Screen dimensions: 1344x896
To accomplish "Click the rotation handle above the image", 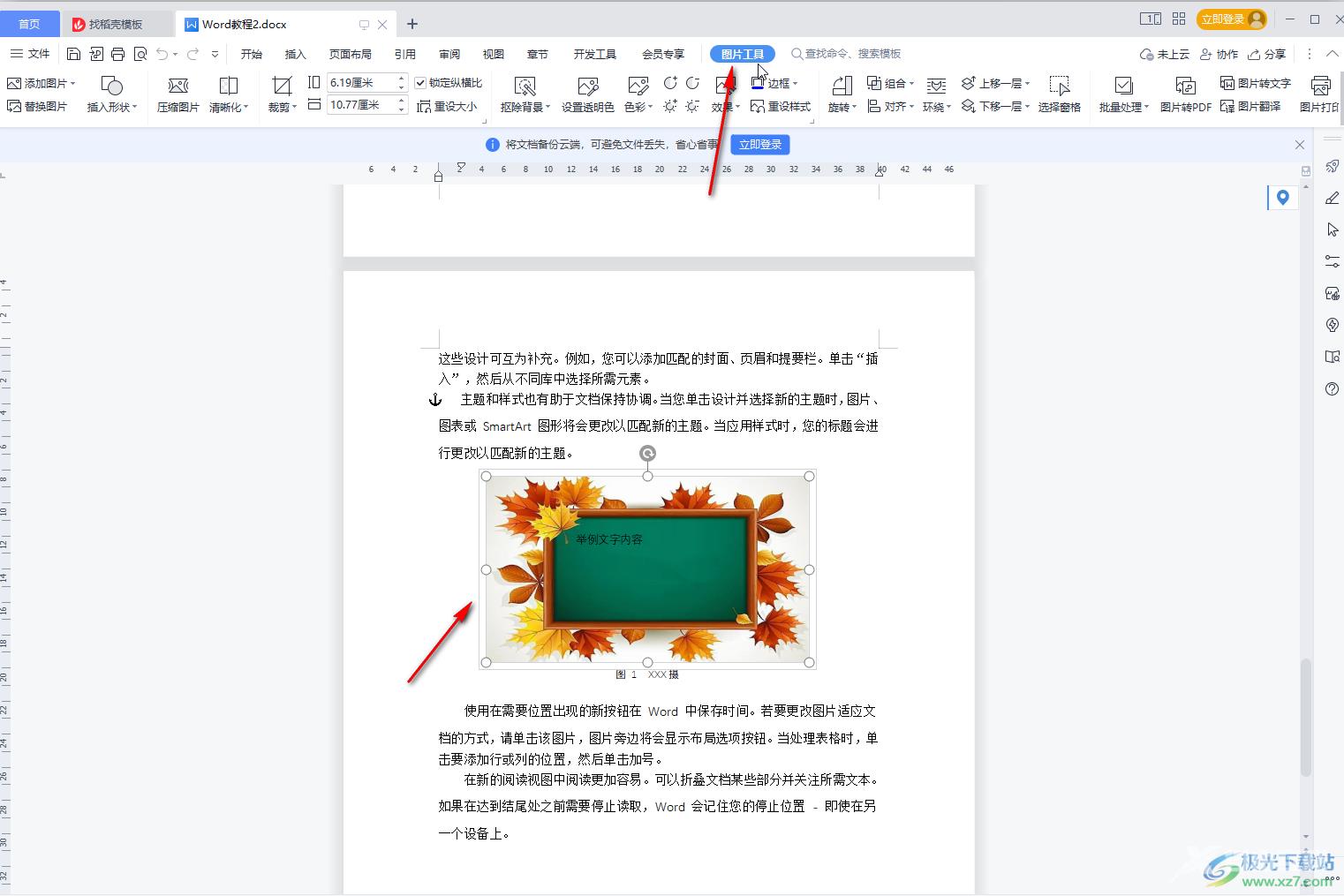I will [647, 454].
